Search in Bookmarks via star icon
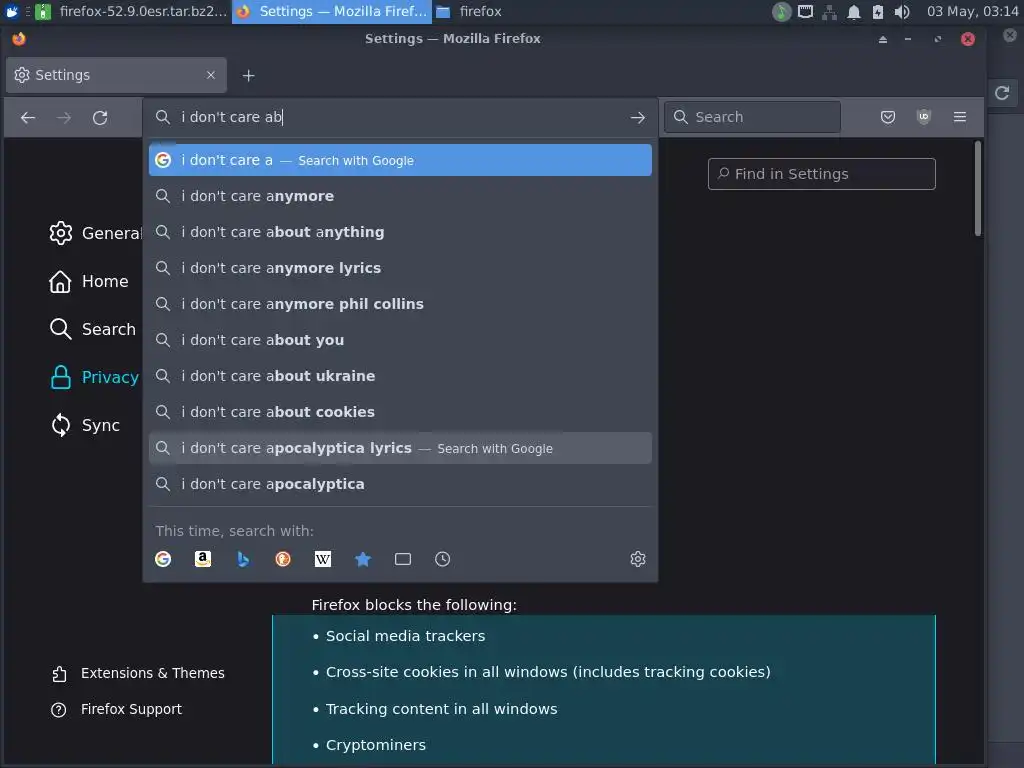Viewport: 1024px width, 768px height. 363,559
